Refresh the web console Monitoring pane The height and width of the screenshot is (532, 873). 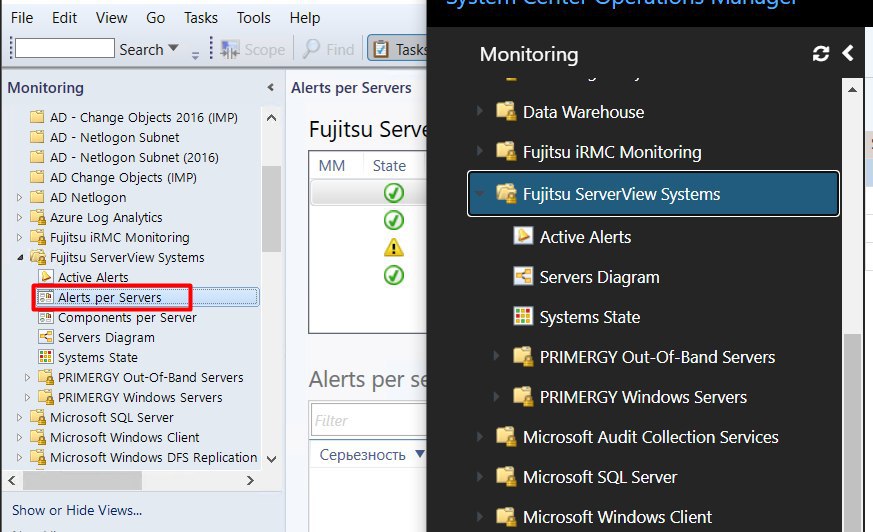tap(821, 53)
